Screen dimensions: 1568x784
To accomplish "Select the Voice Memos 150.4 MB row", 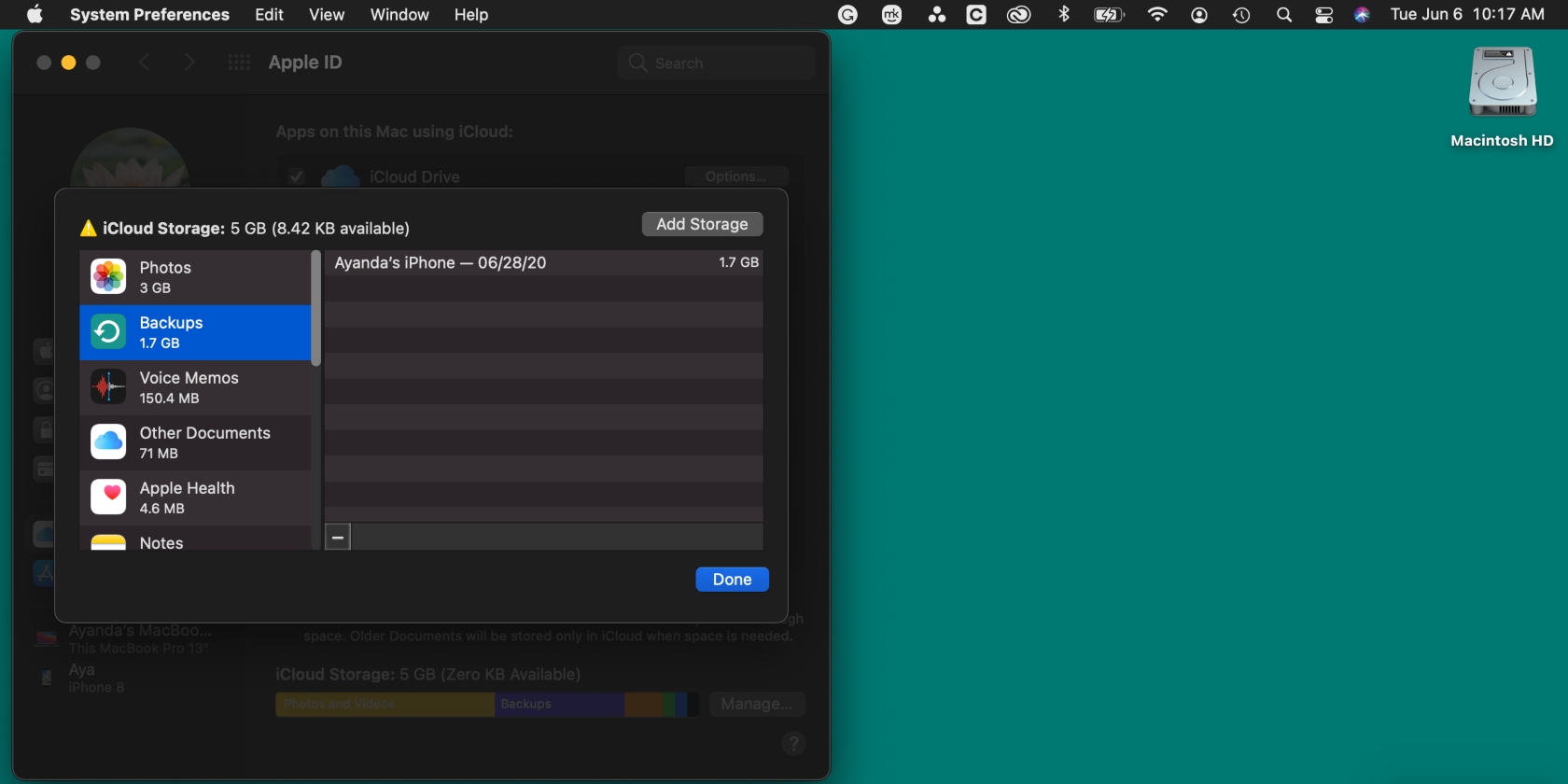I will click(x=195, y=387).
